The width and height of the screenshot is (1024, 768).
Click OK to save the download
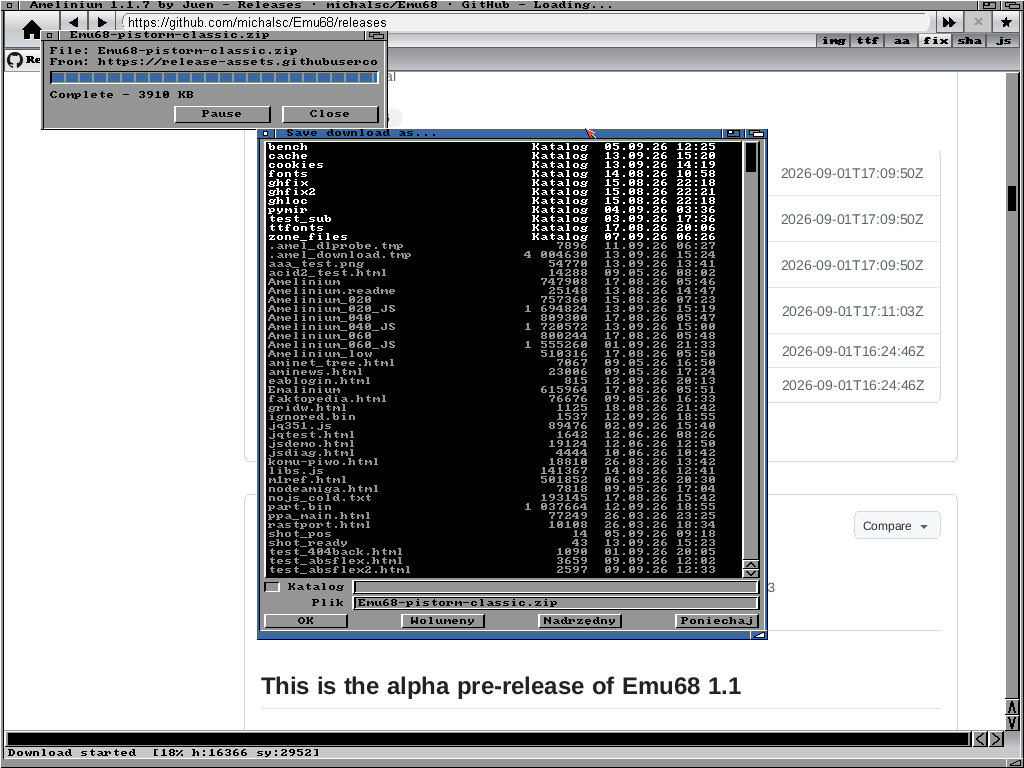306,620
